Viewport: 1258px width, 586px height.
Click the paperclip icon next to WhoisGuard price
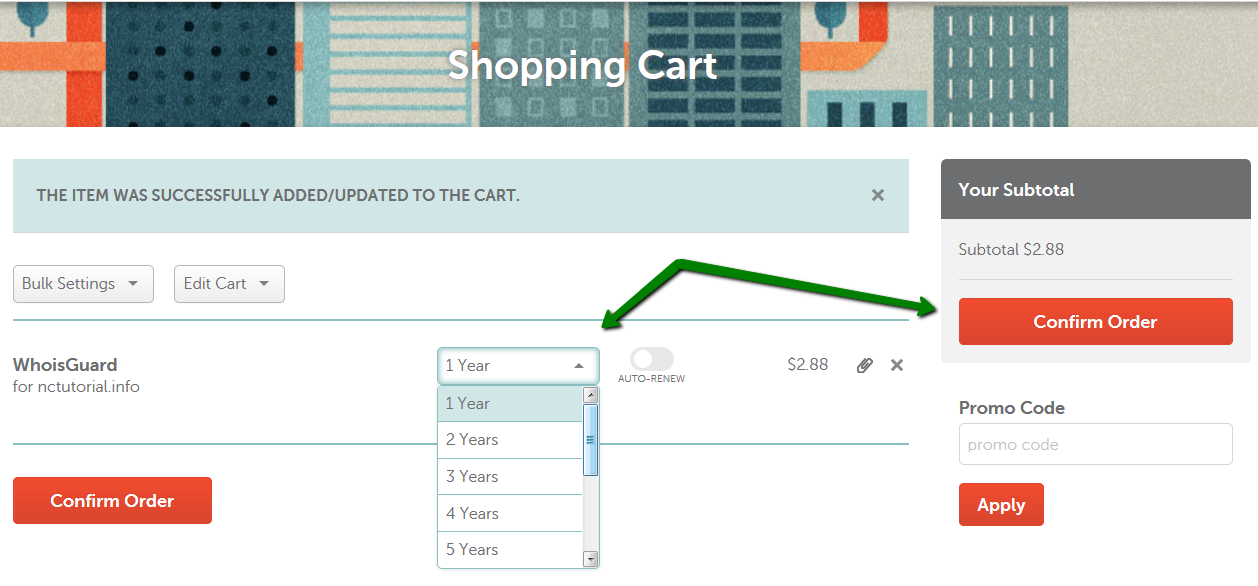(865, 365)
